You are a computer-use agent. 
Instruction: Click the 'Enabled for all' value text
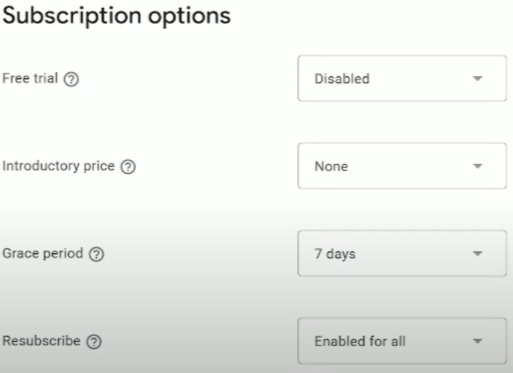point(360,341)
